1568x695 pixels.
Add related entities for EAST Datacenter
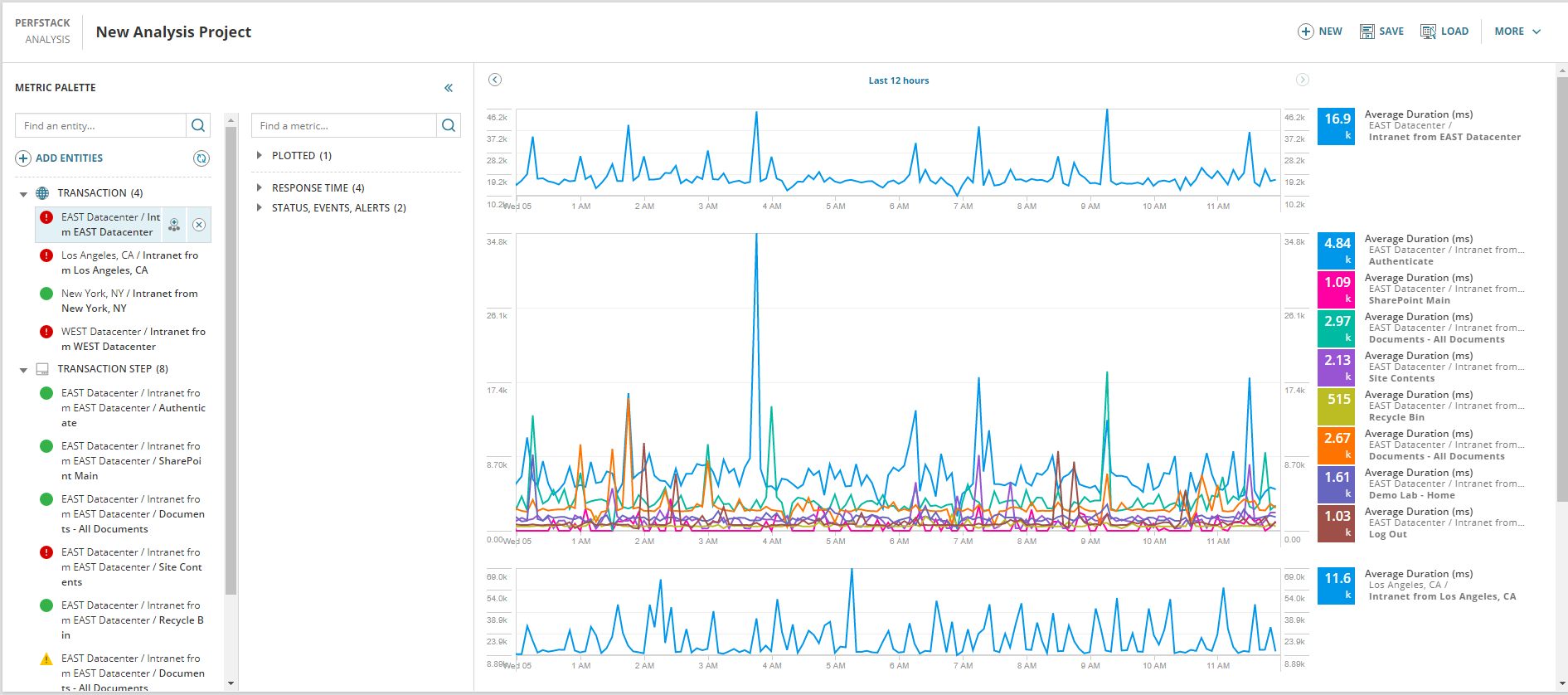click(174, 225)
